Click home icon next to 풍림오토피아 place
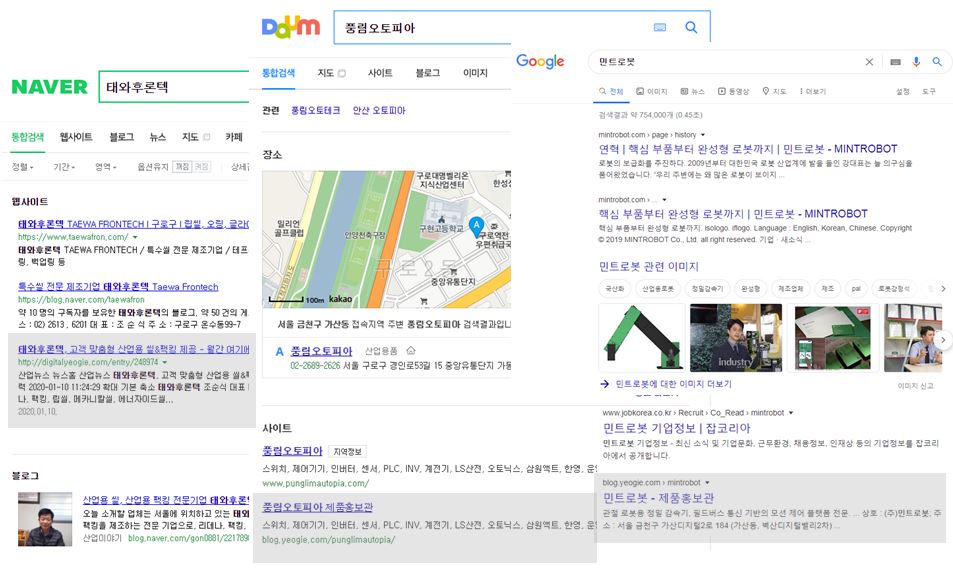This screenshot has height=571, width=953. [411, 351]
